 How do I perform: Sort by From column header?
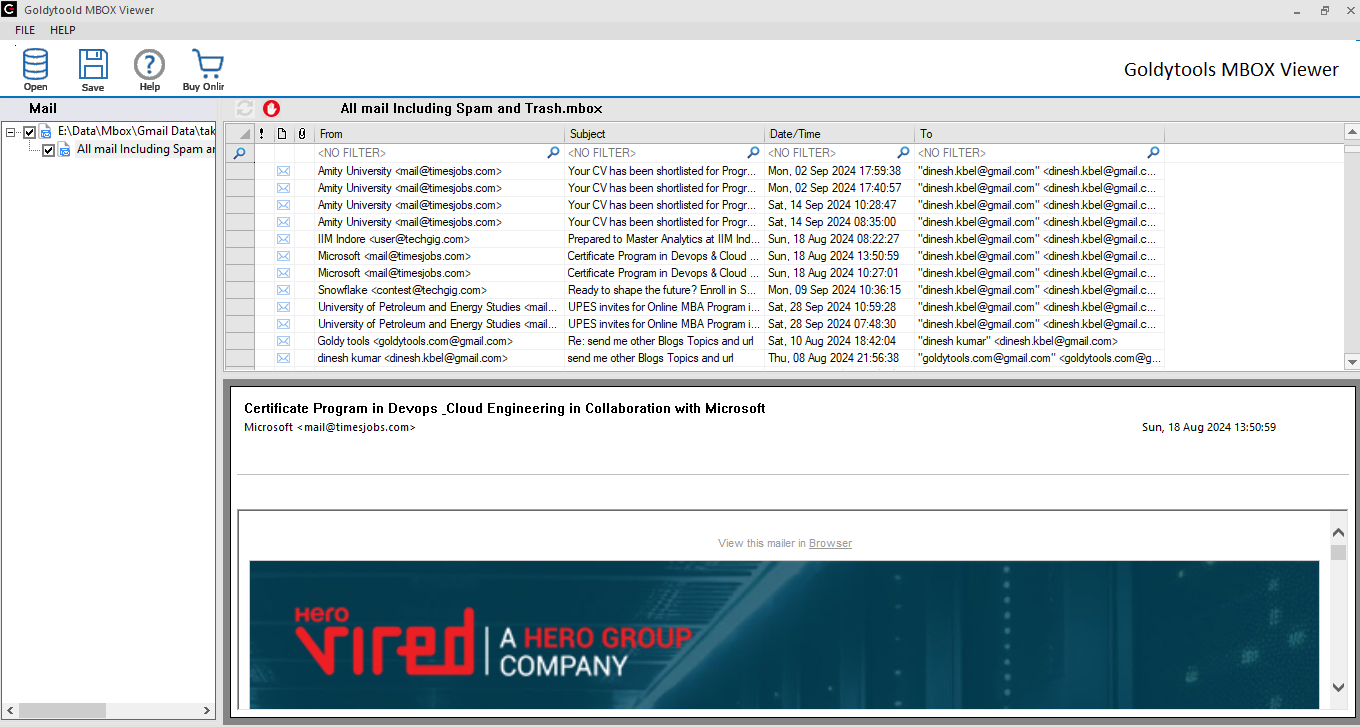click(440, 134)
